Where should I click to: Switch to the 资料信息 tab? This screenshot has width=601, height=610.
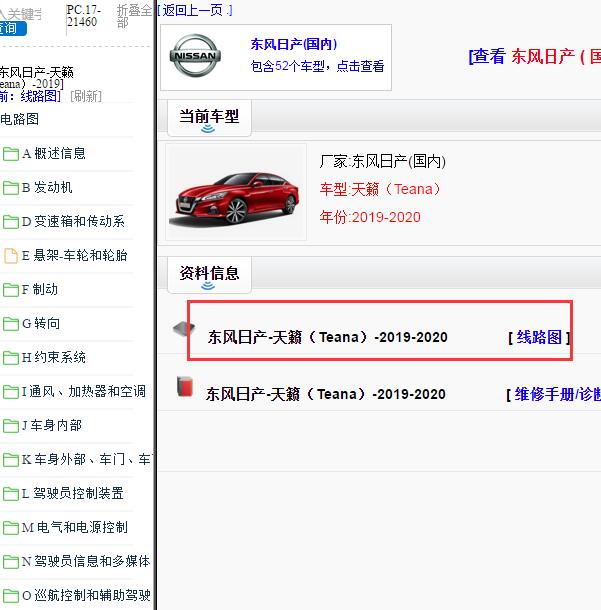tap(209, 275)
